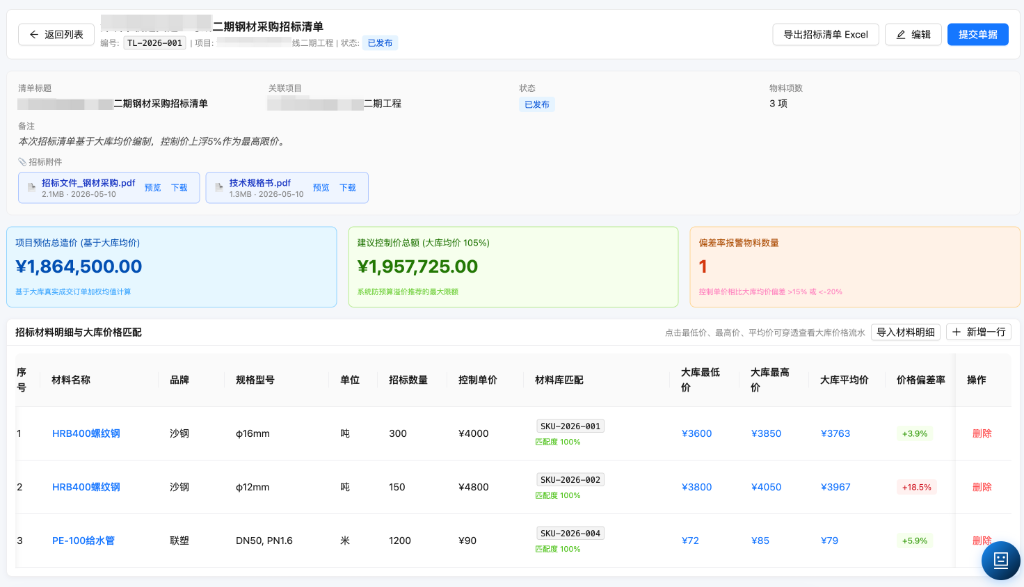Click the ¥1,864,500.00 estimated total
The height and width of the screenshot is (587, 1024).
pyautogui.click(x=78, y=266)
